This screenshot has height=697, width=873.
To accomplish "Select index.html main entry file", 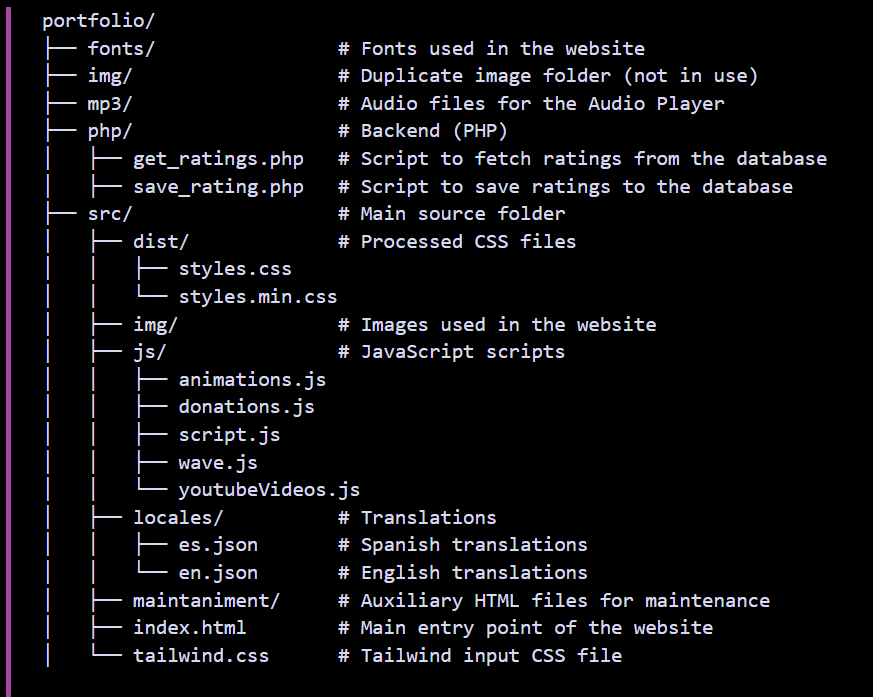I will [x=189, y=628].
